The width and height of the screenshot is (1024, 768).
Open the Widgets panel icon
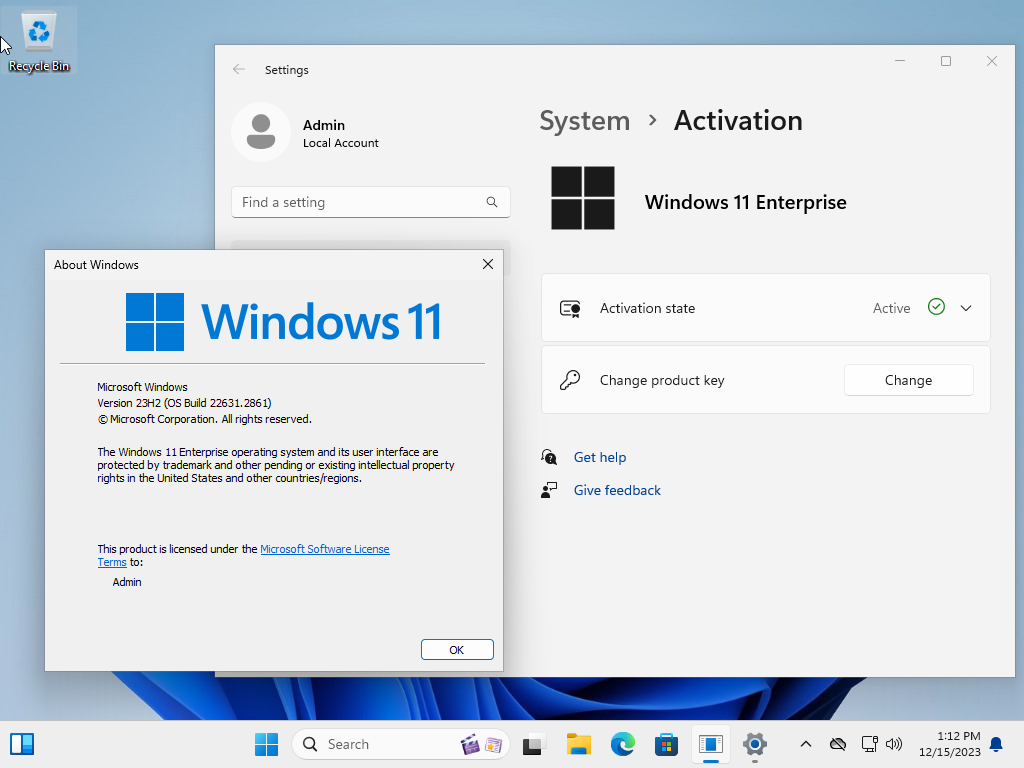(x=22, y=744)
